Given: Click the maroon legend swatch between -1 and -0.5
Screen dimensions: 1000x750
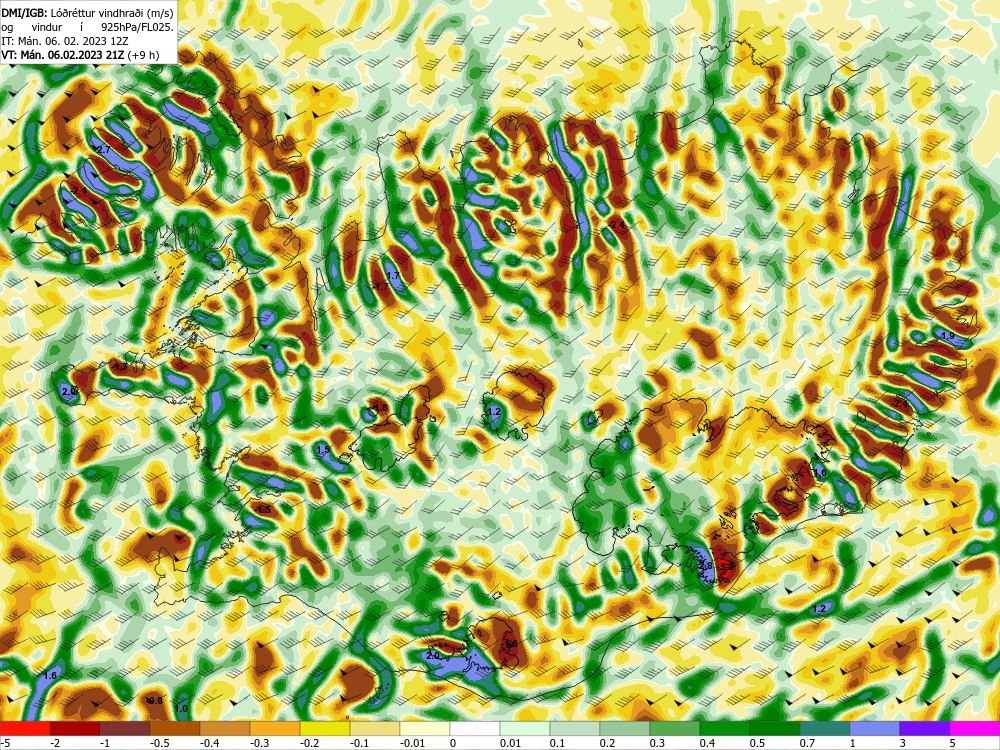Looking at the screenshot, I should (125, 728).
